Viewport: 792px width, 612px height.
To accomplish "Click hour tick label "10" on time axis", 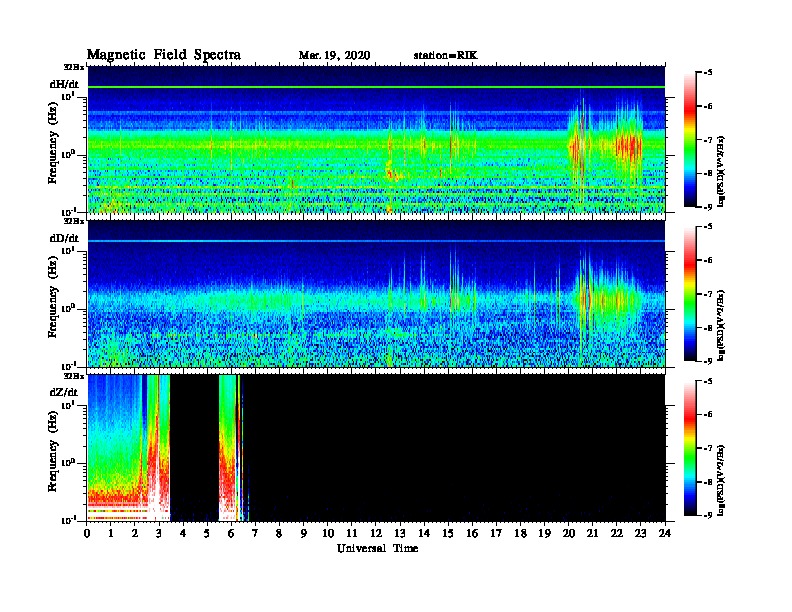I will point(328,533).
